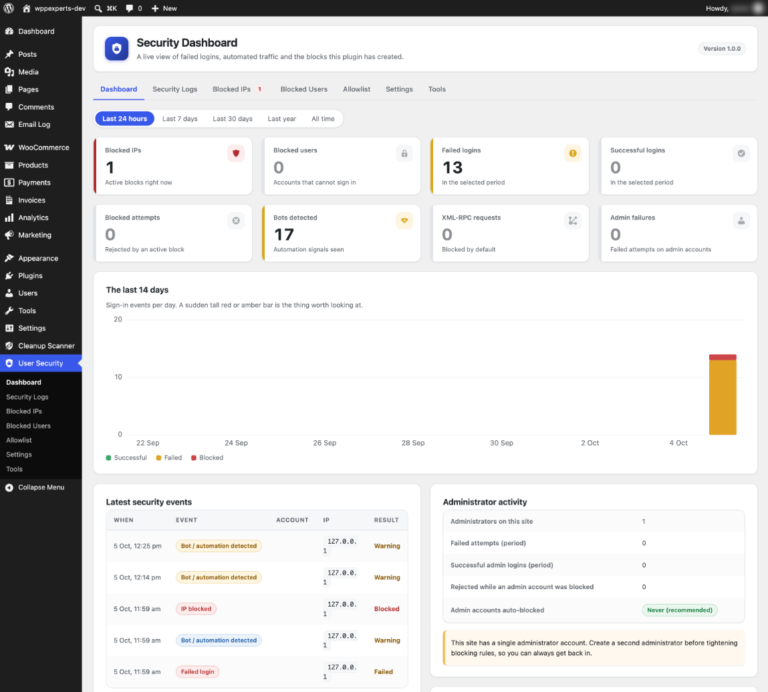Click the Blocked legend red swatch
Screen dimensions: 768x692
point(193,458)
